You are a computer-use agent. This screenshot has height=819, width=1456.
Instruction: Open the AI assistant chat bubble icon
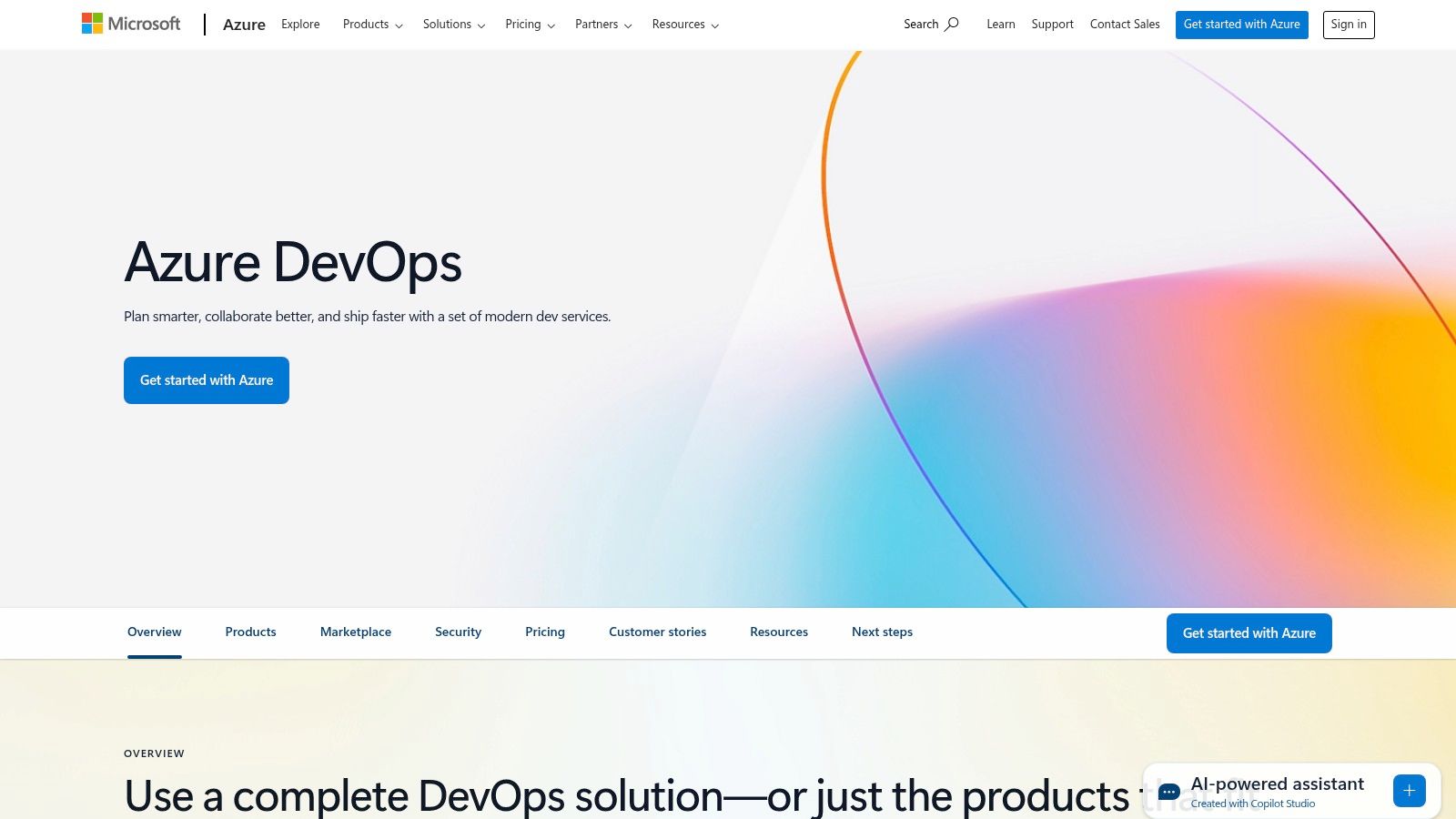click(x=1169, y=792)
